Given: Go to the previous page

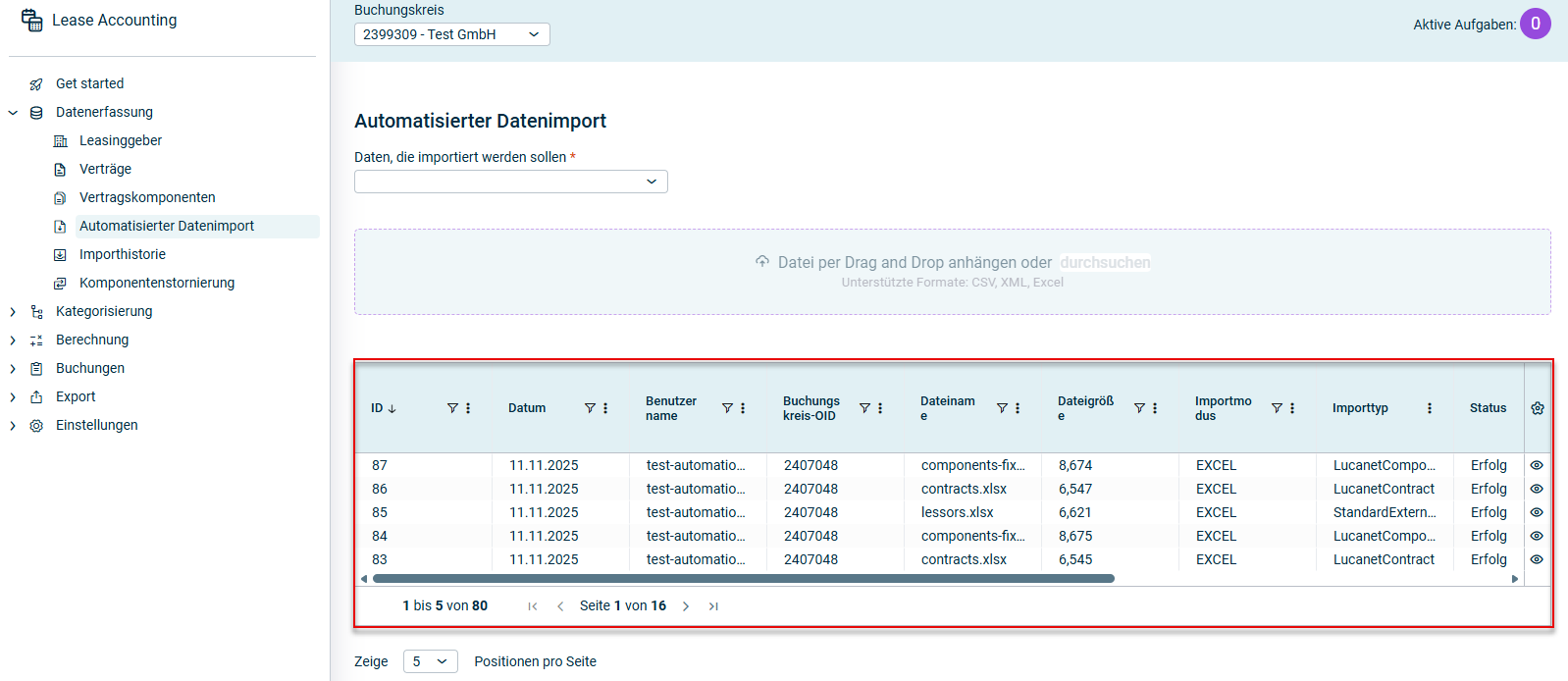Looking at the screenshot, I should pyautogui.click(x=560, y=606).
